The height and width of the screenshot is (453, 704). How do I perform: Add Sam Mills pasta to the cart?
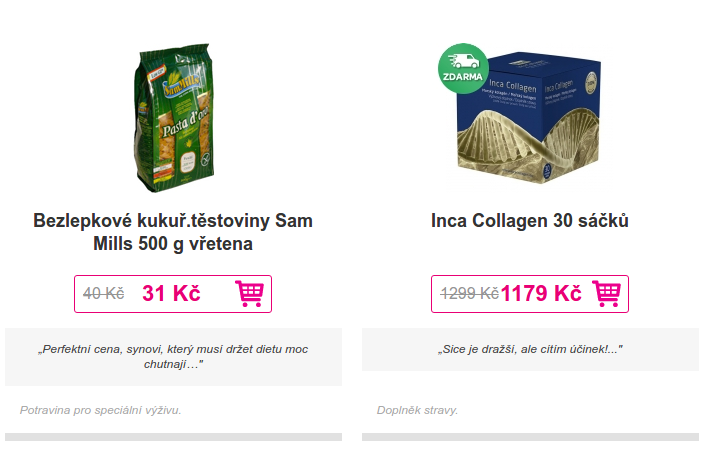(249, 294)
